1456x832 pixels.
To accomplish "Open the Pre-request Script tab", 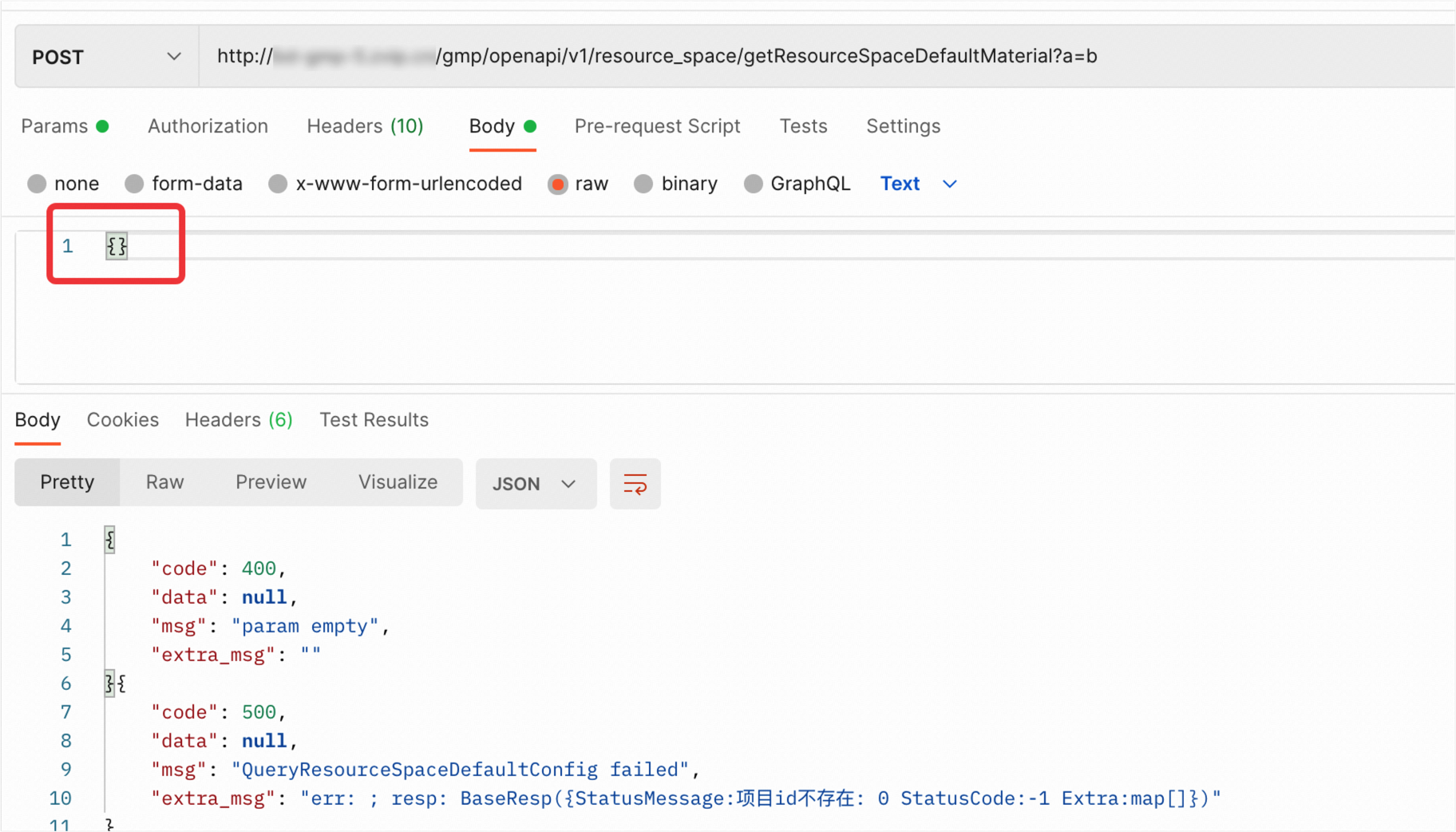I will click(657, 126).
